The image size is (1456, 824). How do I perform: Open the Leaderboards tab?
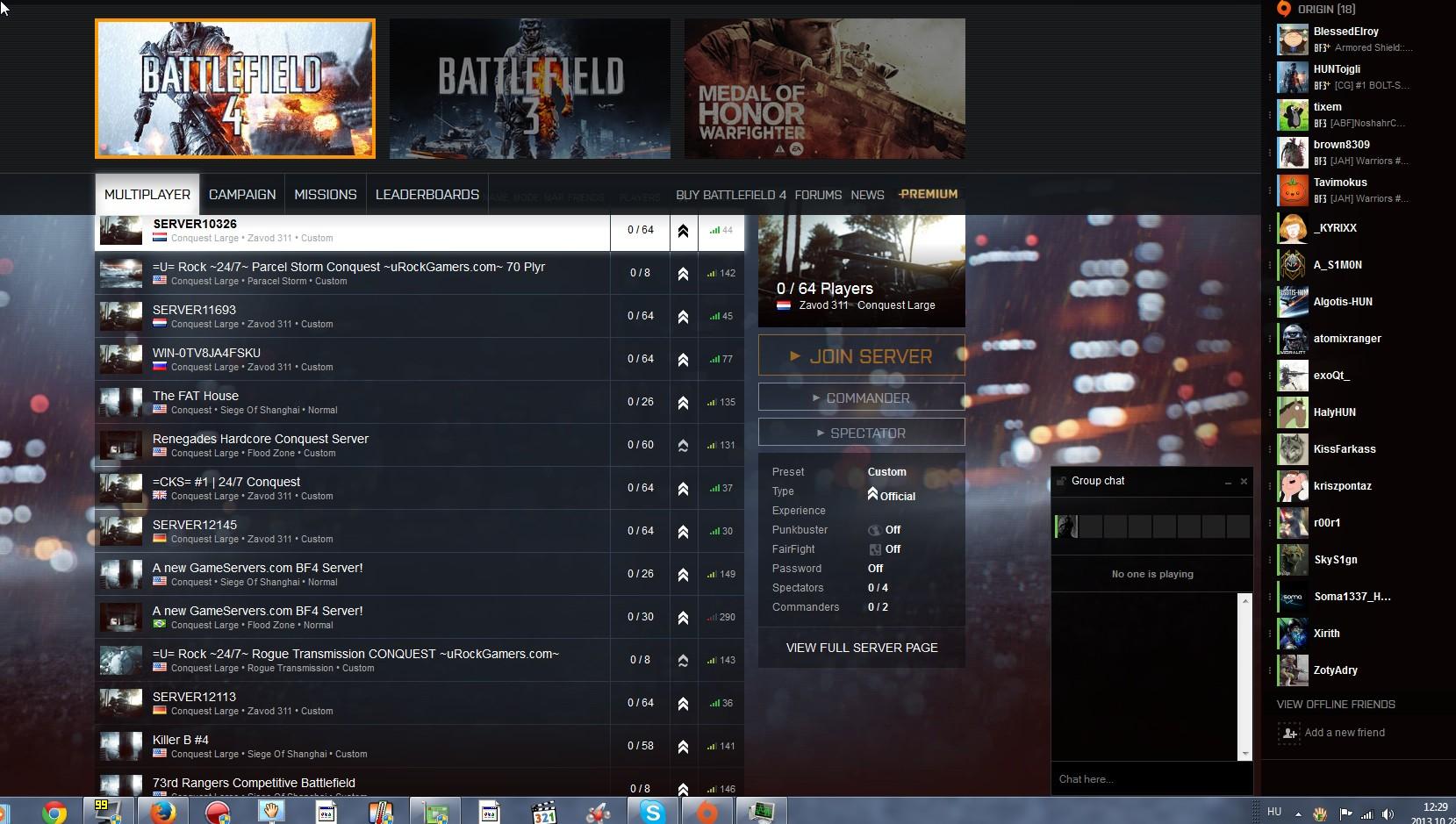coord(427,195)
